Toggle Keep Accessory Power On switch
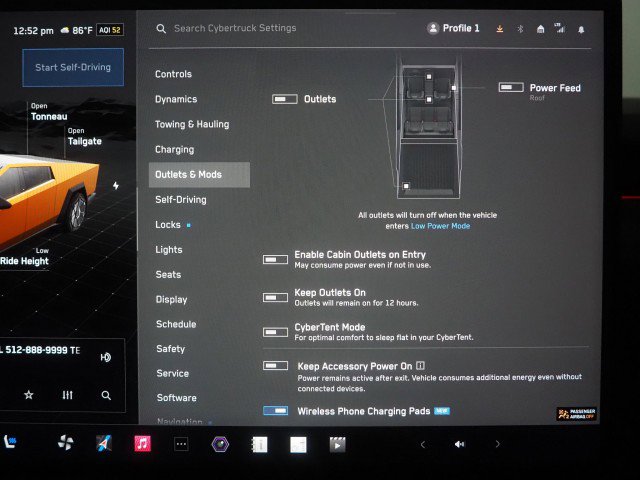Screen dimensions: 640x480 (275, 365)
